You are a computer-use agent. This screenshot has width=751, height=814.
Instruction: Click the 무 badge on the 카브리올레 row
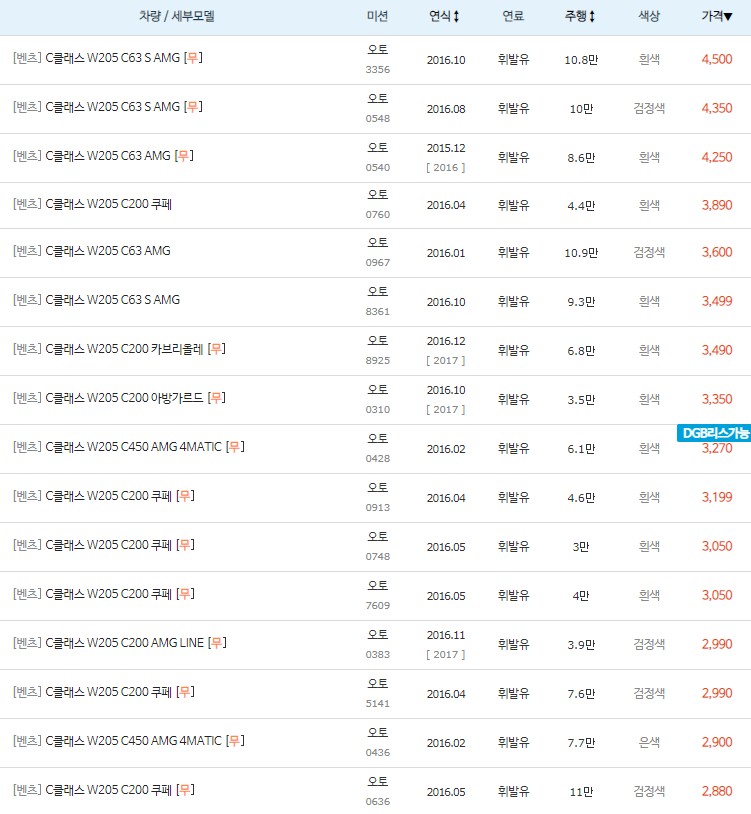click(216, 348)
